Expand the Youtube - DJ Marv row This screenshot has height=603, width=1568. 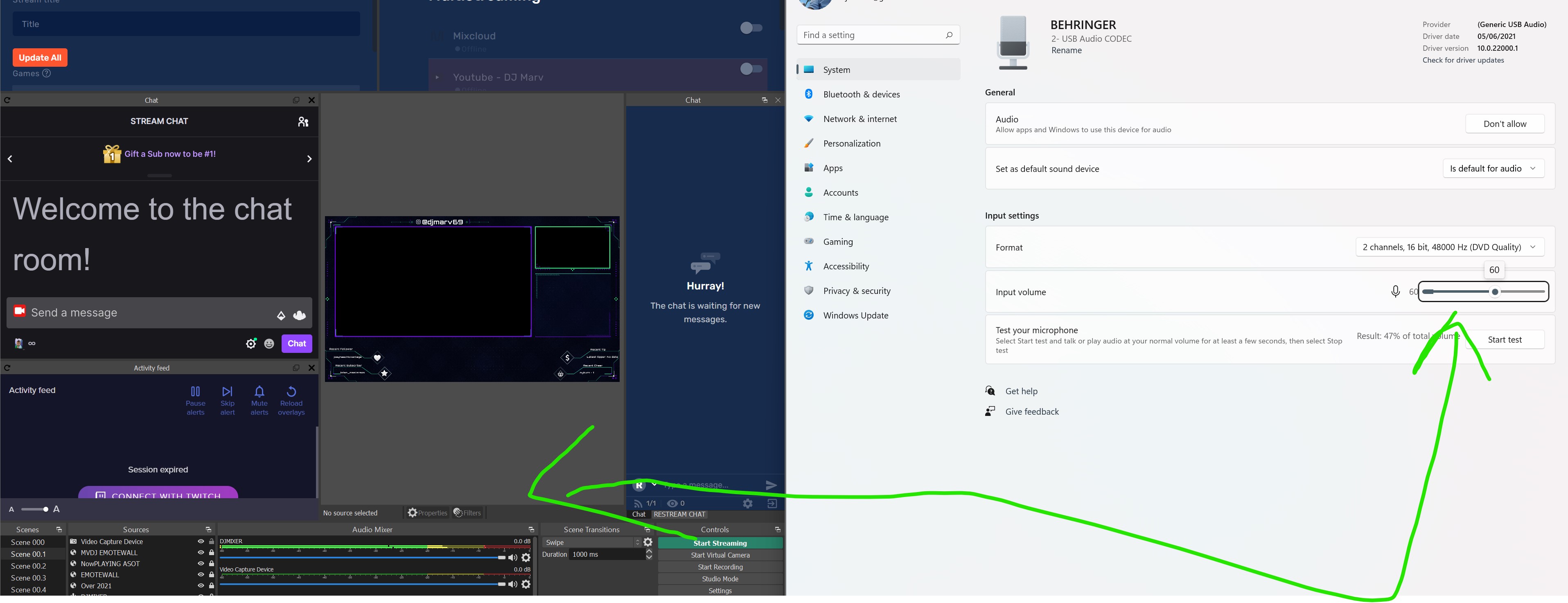(x=437, y=77)
